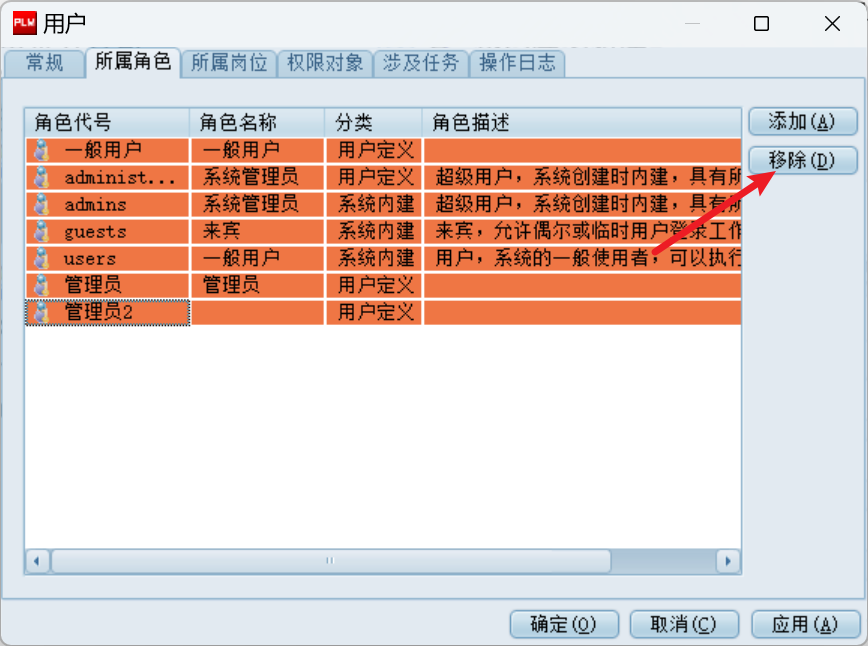
Task: Go to the 涉及任务 tab
Action: [421, 63]
